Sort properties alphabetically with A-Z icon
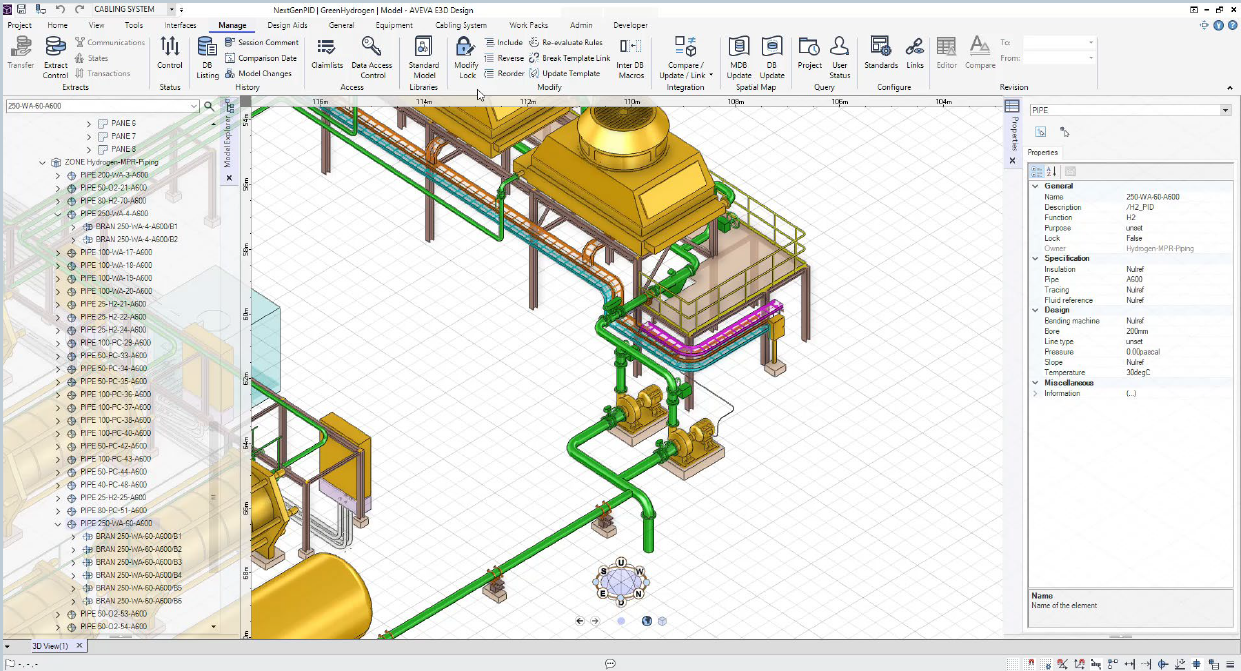 (1051, 171)
